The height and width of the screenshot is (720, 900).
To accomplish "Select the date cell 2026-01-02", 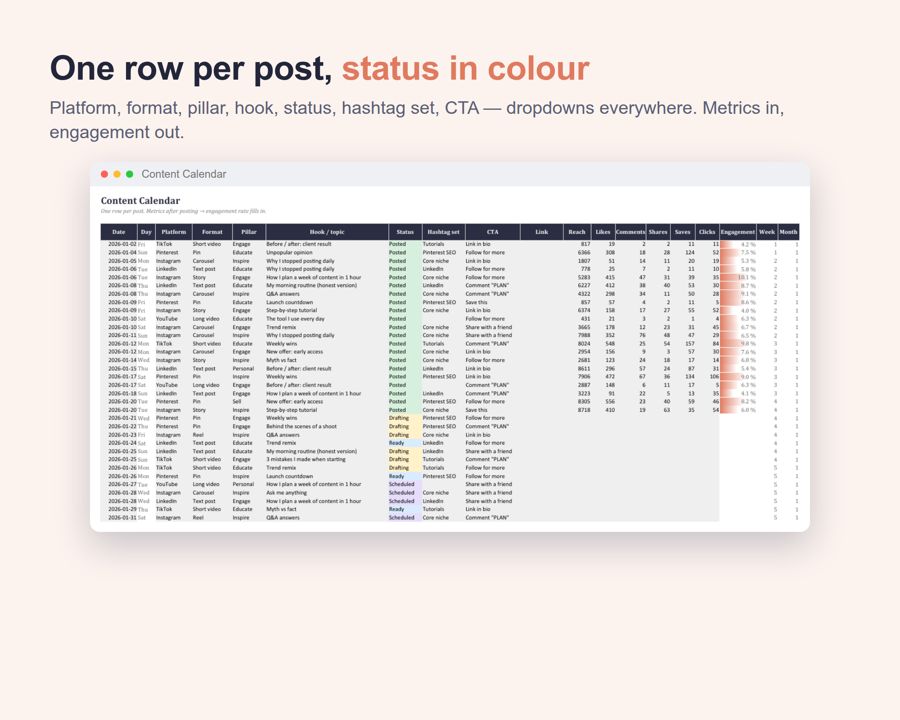I will click(x=122, y=244).
